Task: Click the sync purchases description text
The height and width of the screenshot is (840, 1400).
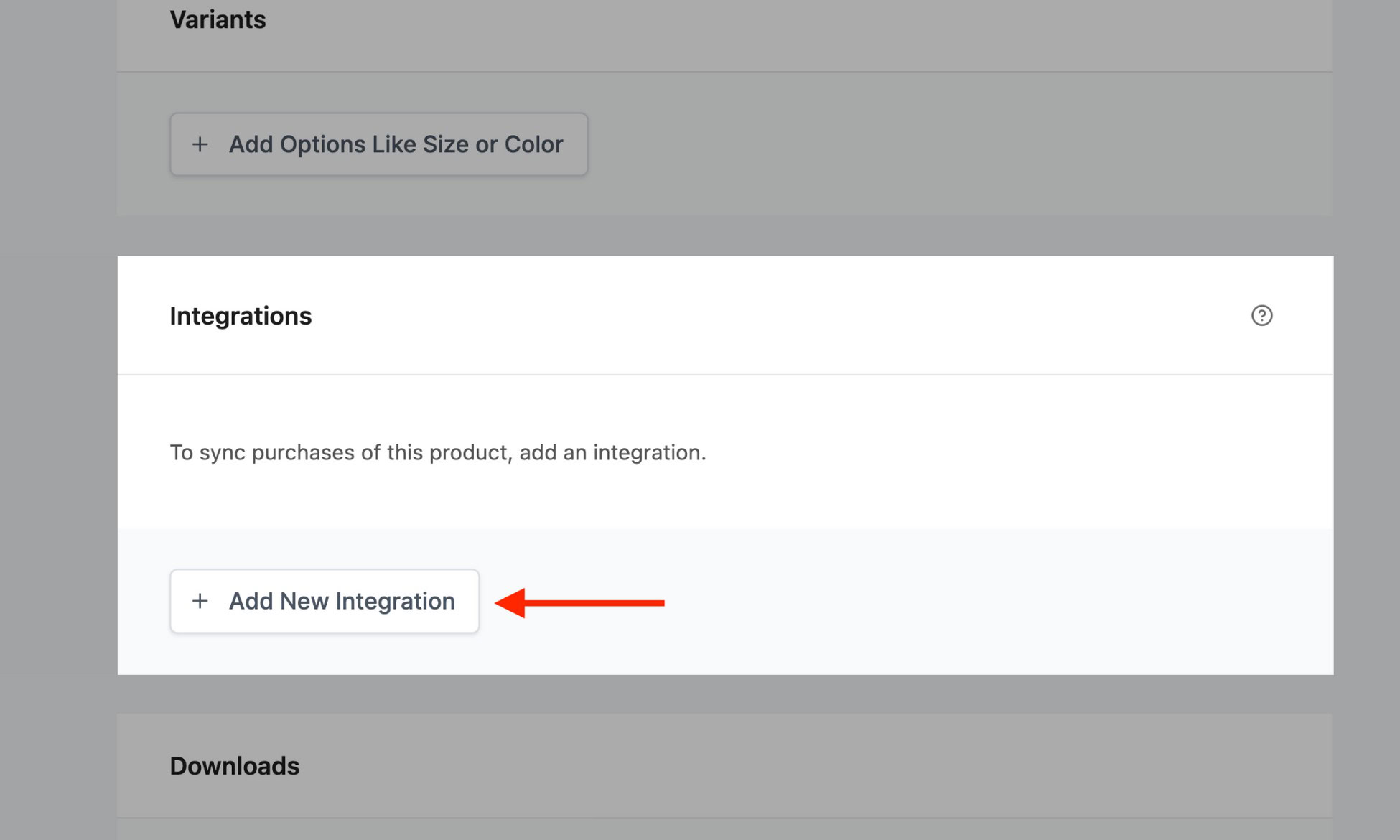Action: click(438, 452)
